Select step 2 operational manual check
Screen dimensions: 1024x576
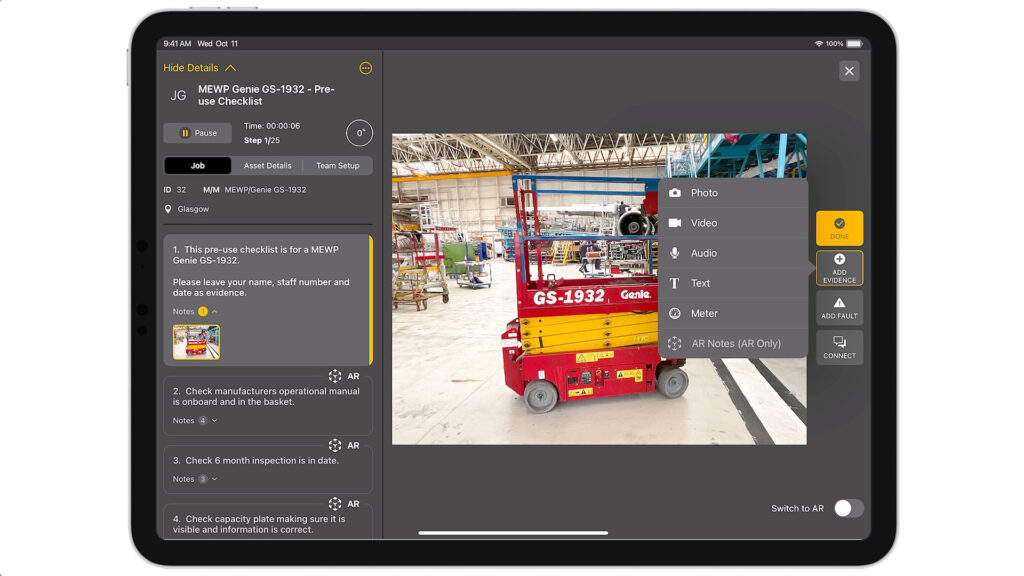(268, 406)
